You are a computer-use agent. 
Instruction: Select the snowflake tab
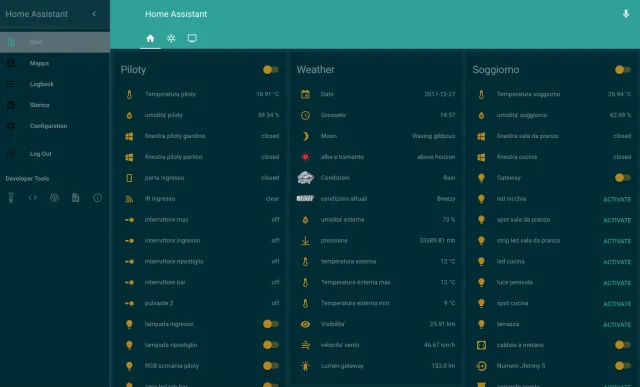click(171, 38)
